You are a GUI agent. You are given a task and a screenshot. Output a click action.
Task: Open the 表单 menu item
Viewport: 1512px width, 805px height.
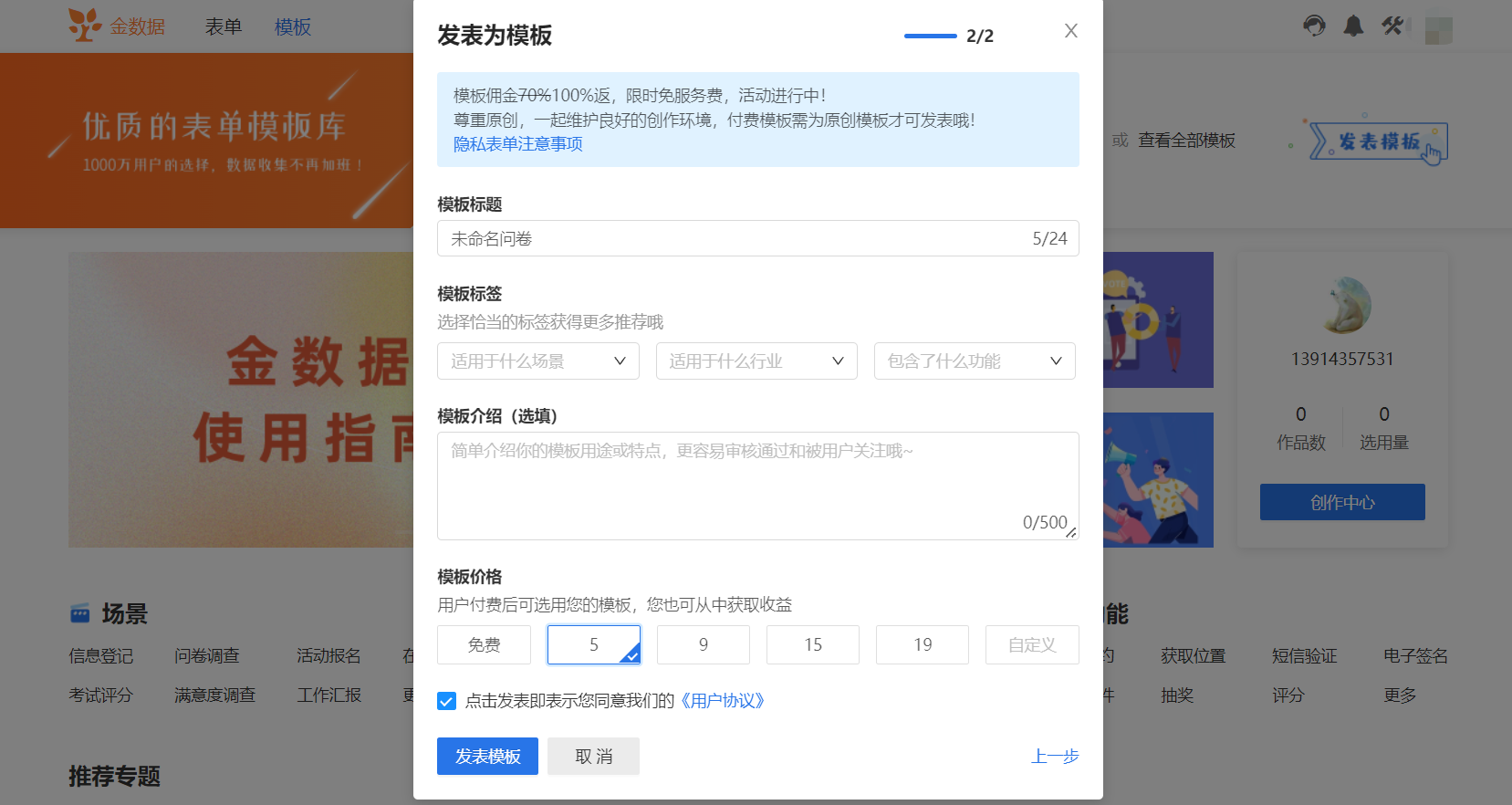[224, 26]
